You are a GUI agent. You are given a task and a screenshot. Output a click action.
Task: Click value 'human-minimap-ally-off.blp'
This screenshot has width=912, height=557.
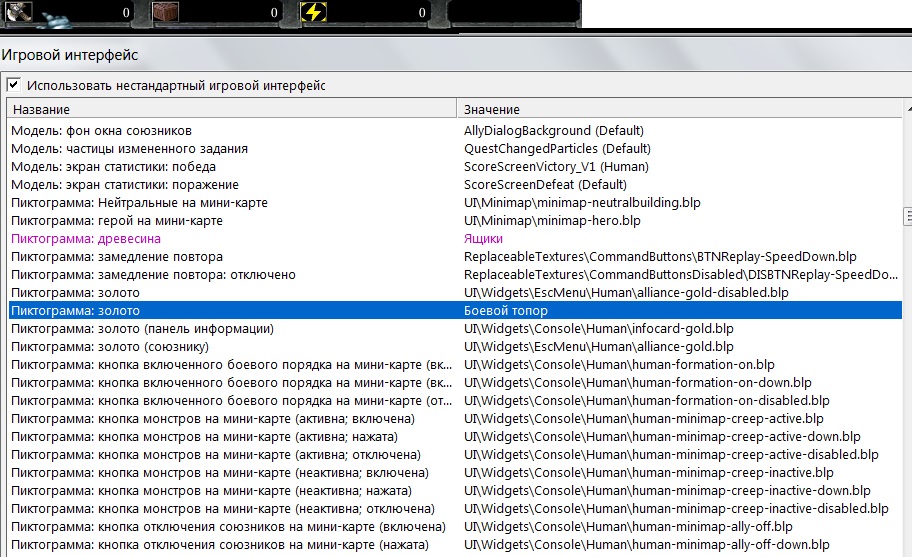[628, 527]
